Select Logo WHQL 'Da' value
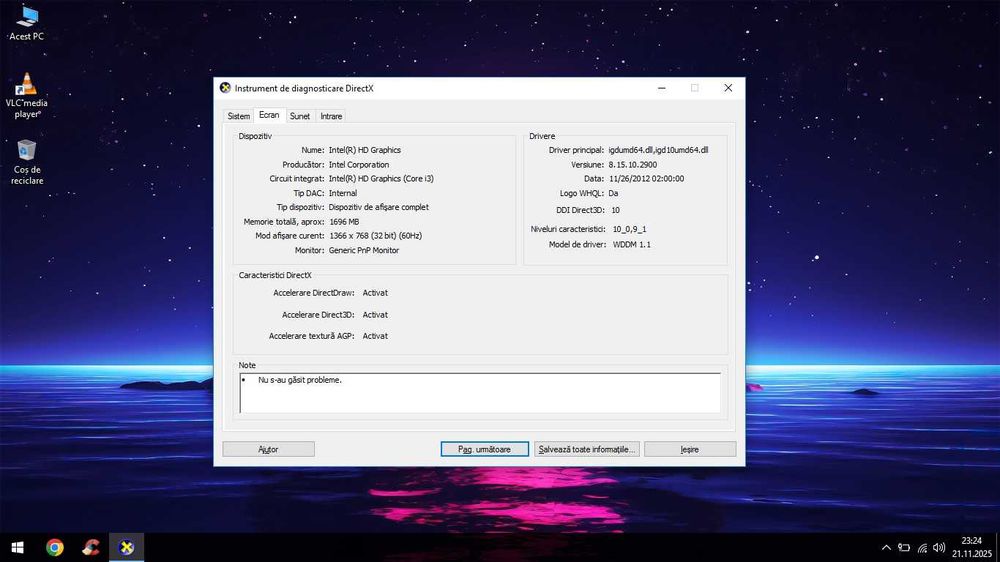The image size is (1000, 562). [614, 193]
